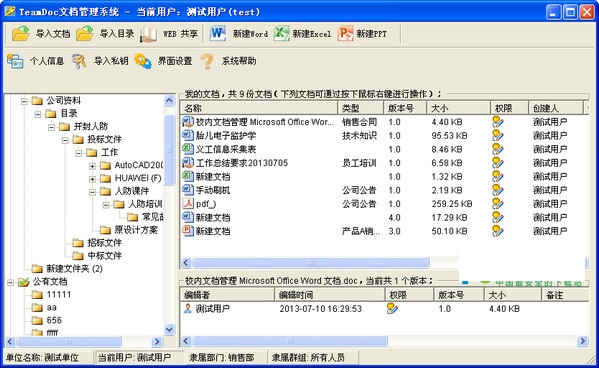Select the 中标文件 folder
Viewport: 599px width, 368px height.
104,256
